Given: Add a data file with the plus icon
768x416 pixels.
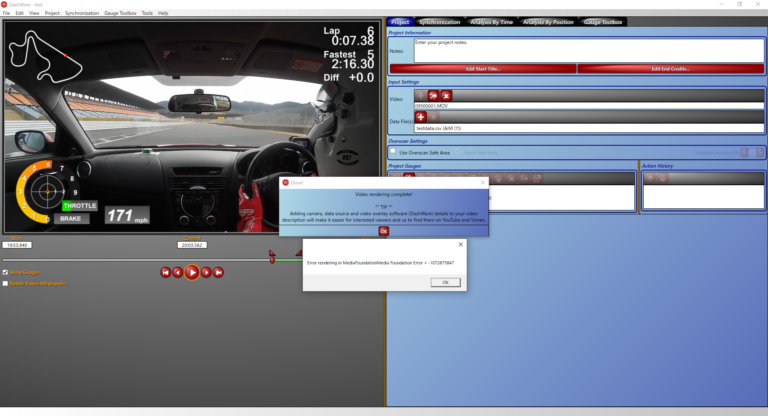Looking at the screenshot, I should 421,117.
